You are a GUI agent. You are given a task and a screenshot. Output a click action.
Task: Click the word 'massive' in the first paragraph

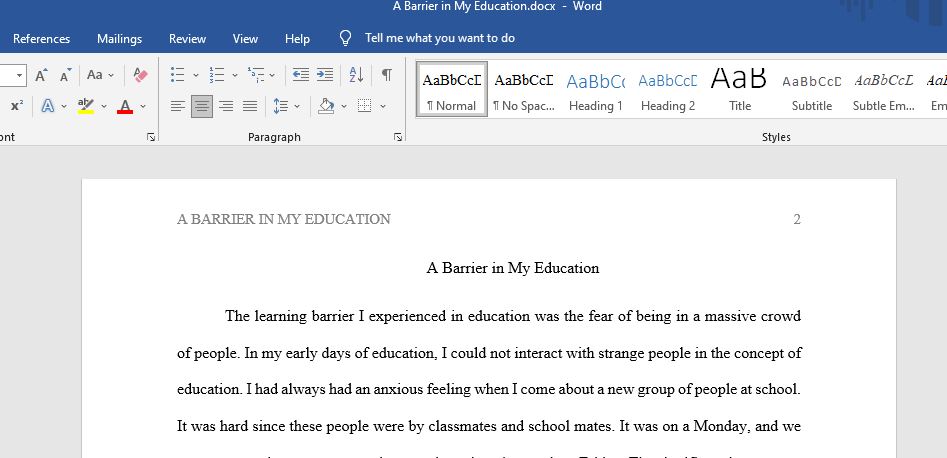(x=730, y=316)
